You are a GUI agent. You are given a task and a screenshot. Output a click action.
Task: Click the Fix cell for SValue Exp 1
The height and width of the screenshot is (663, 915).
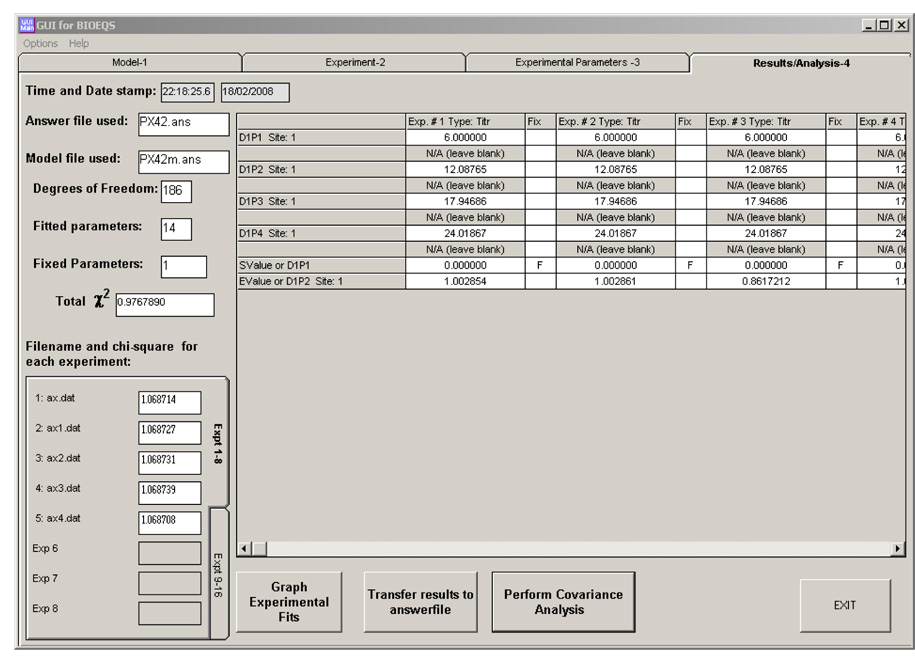(x=539, y=266)
